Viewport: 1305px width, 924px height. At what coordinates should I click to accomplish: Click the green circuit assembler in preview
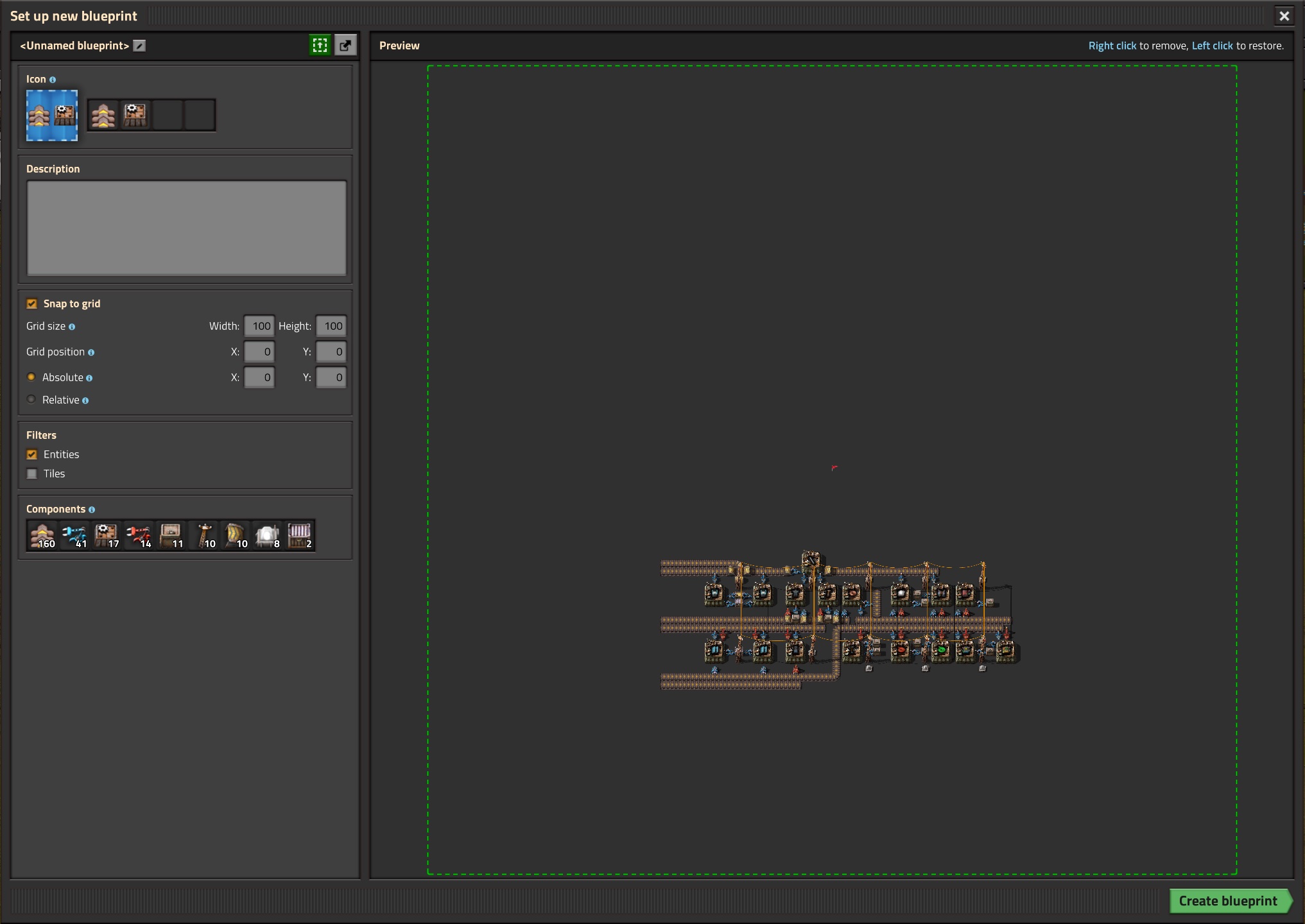(x=941, y=650)
